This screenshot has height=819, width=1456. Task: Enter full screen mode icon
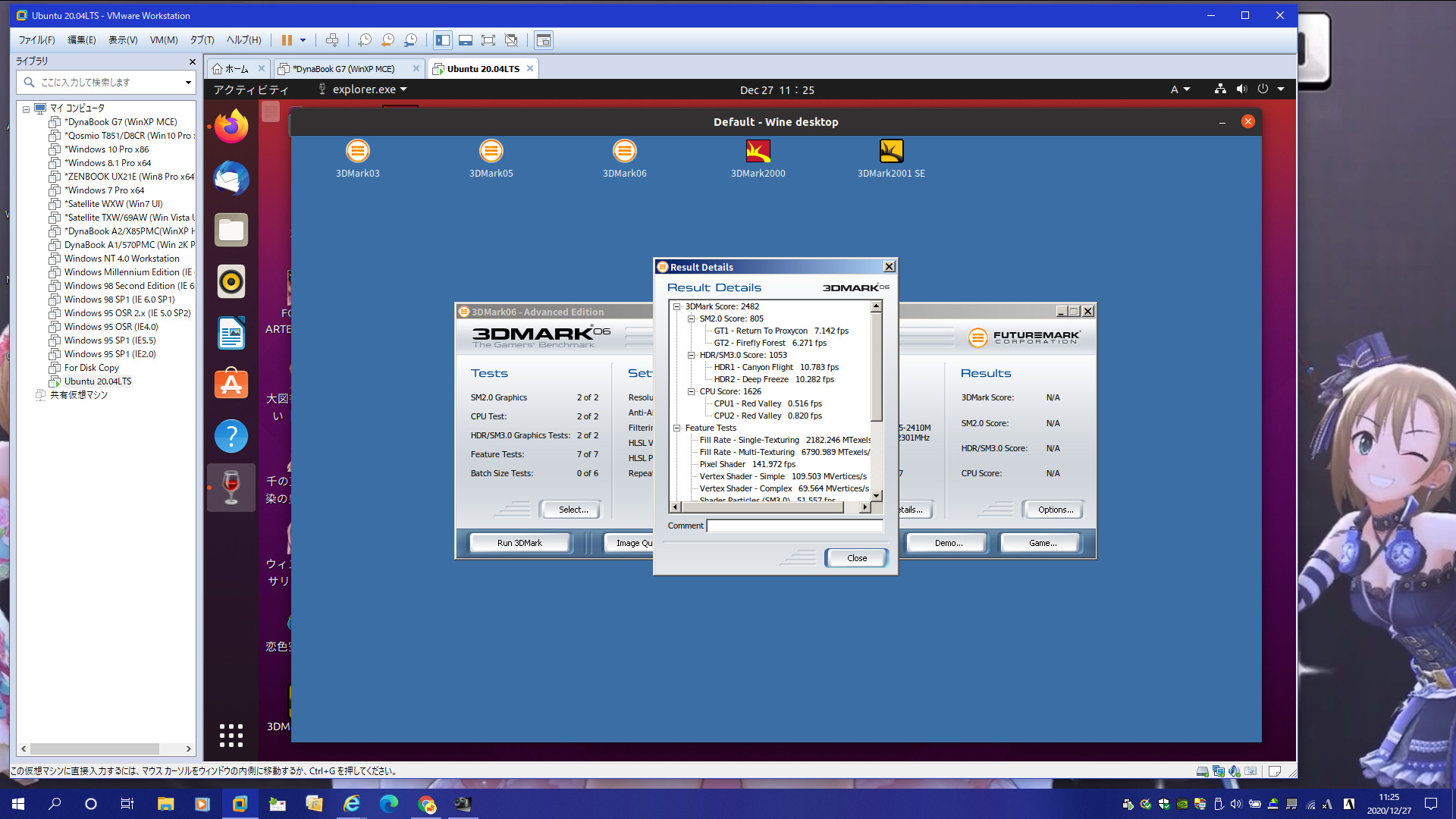pyautogui.click(x=488, y=40)
